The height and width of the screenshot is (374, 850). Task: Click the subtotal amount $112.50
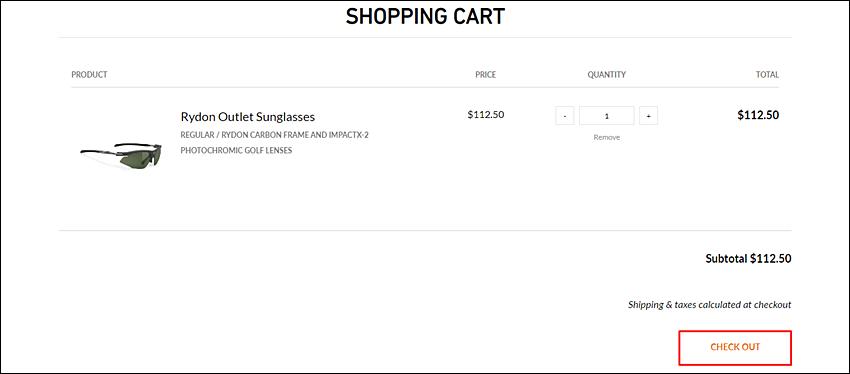pos(771,259)
